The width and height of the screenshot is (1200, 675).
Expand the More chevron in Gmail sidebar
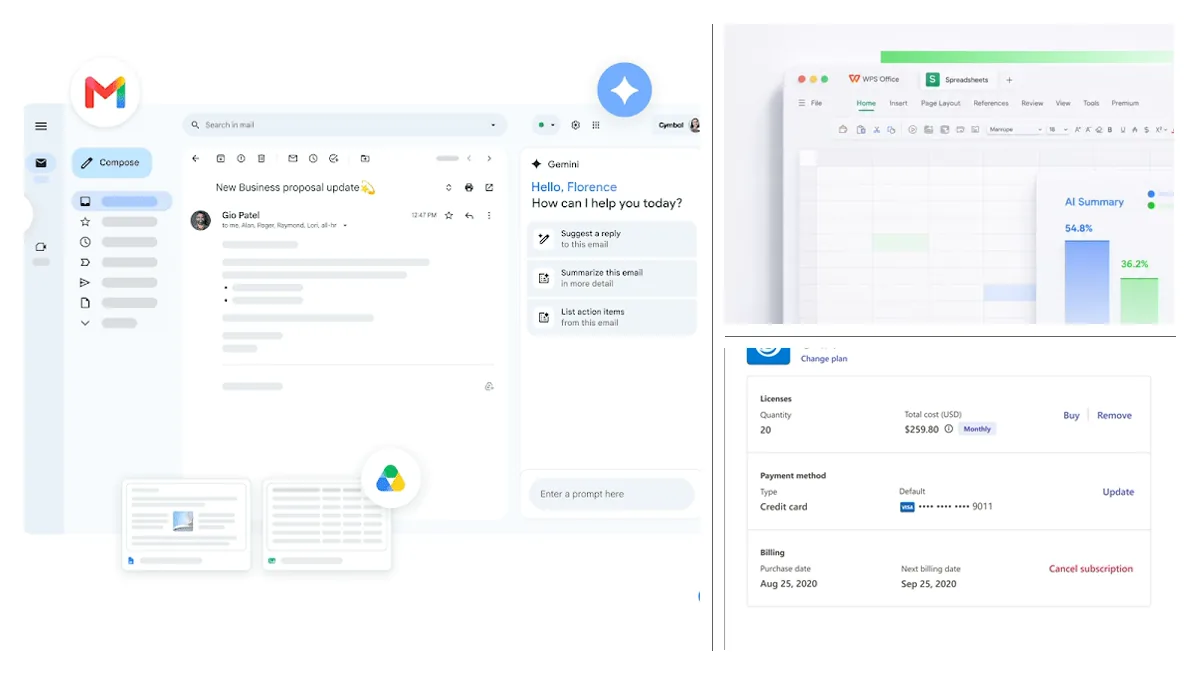(85, 323)
